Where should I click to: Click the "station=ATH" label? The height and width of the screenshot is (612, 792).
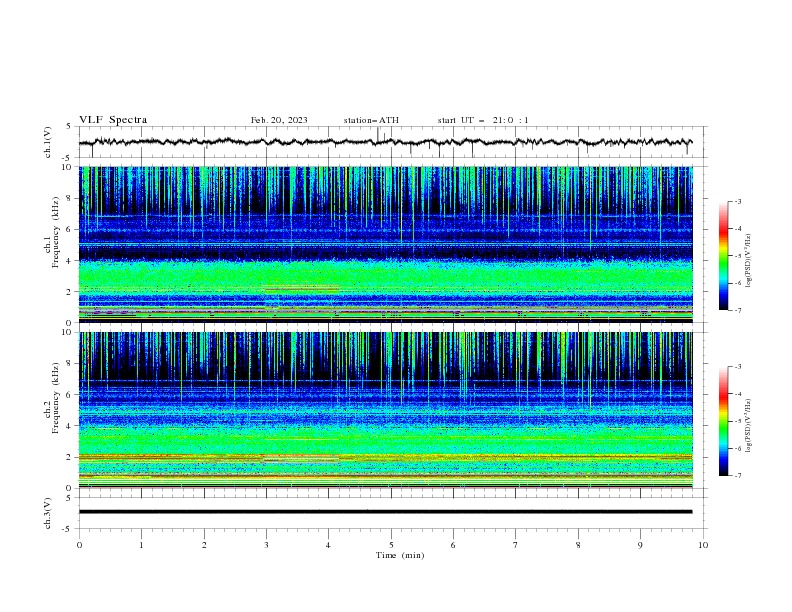point(371,120)
